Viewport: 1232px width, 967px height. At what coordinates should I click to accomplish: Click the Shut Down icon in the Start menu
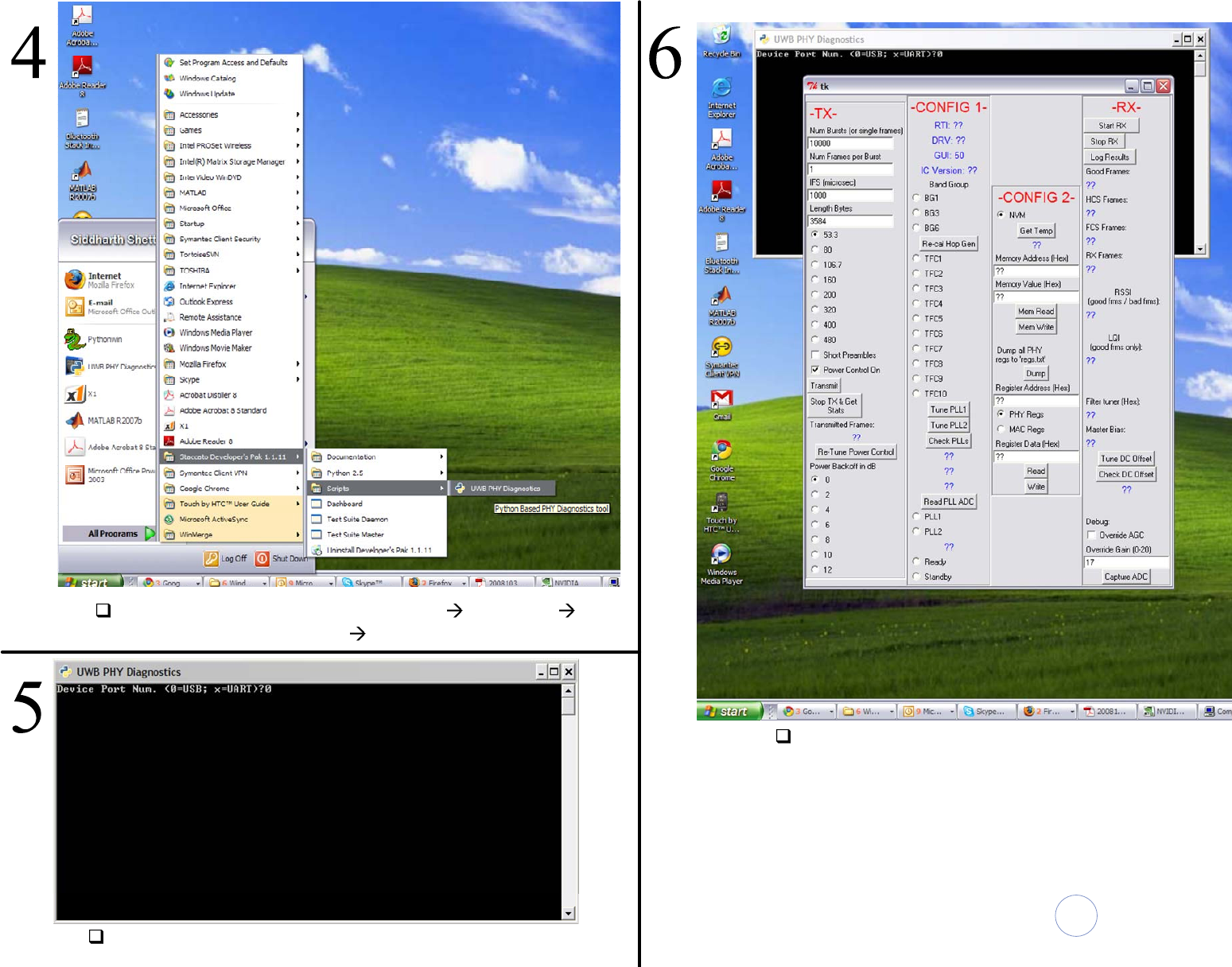point(262,558)
